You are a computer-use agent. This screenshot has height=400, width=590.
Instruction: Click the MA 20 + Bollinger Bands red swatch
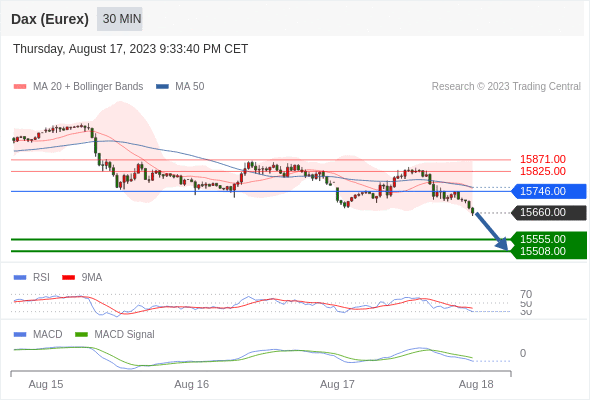point(20,87)
